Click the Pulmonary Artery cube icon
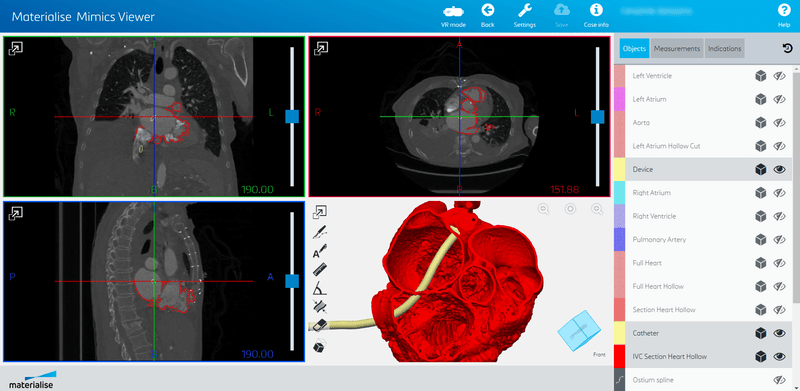Screen dimensions: 800x391 click(x=761, y=239)
